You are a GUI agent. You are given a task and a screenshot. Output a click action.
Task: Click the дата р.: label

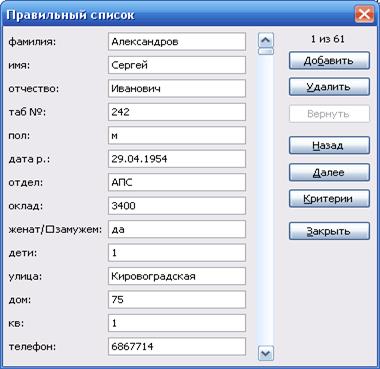[28, 159]
